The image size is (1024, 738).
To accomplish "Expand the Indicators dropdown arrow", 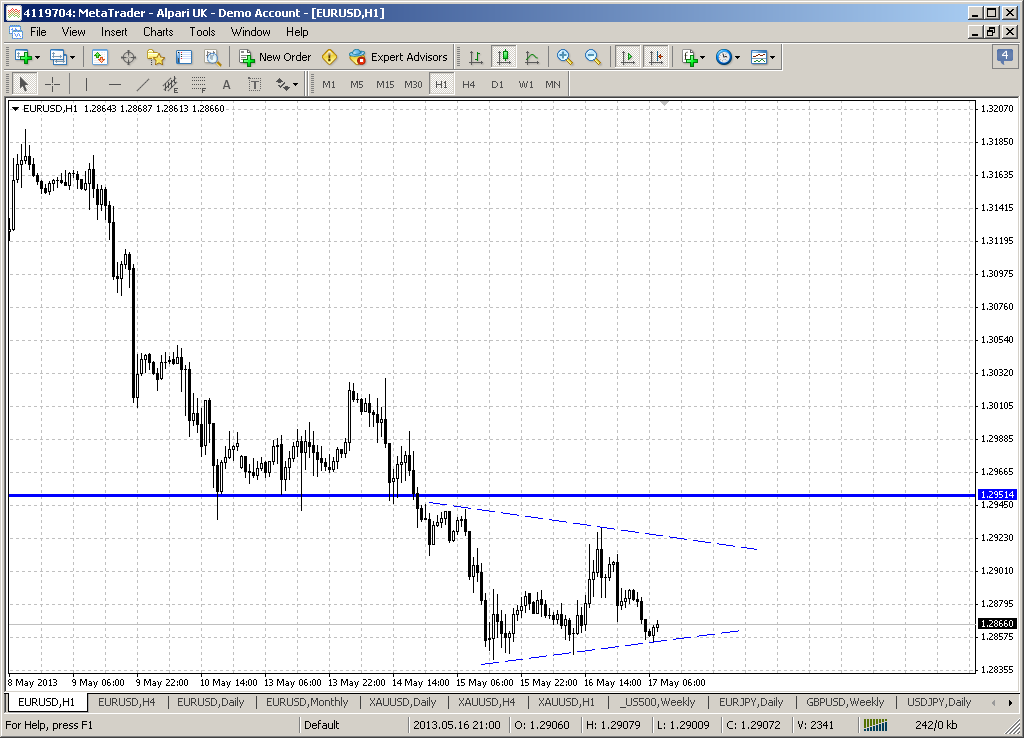I will (703, 57).
